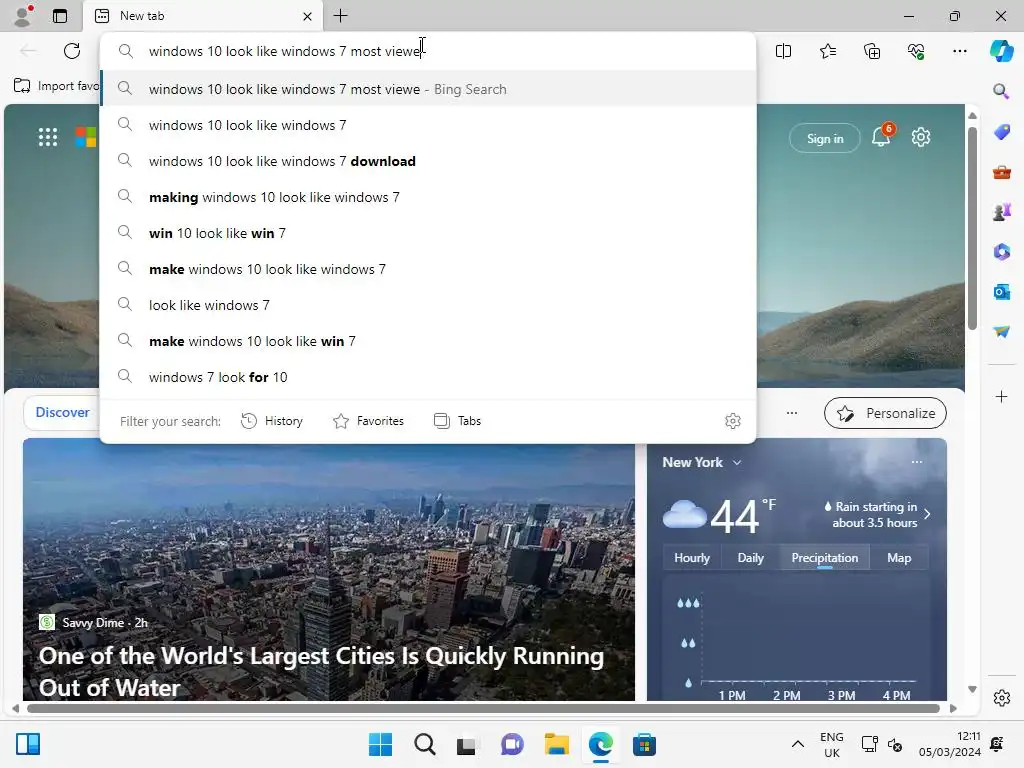Open the sidebar settings gear
This screenshot has height=768, width=1024.
[x=1001, y=698]
